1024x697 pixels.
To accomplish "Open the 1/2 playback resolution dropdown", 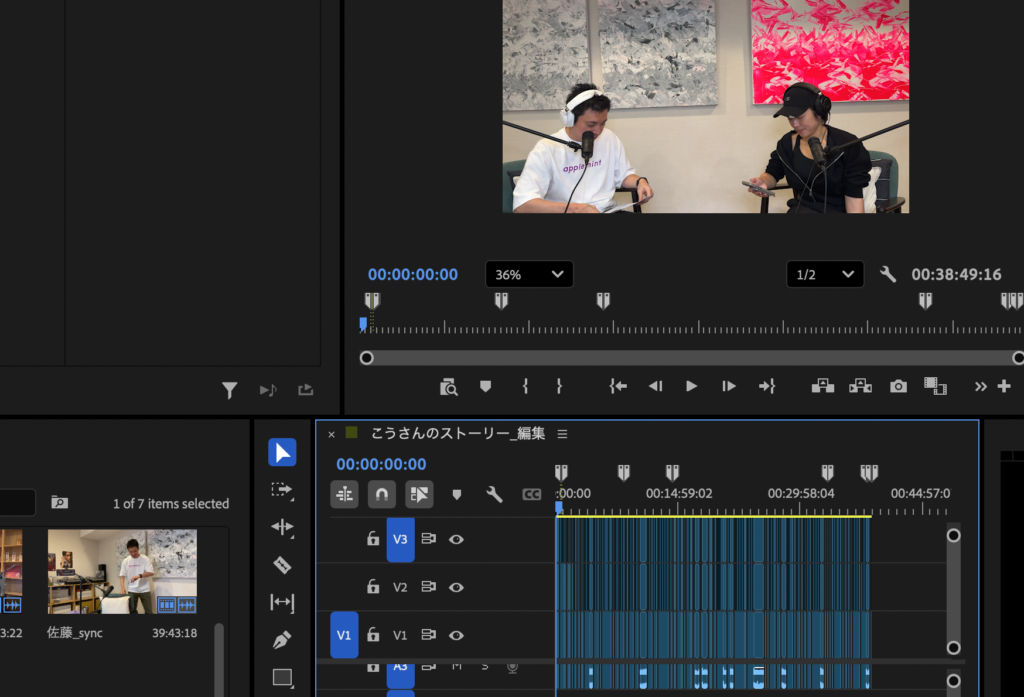I will click(824, 274).
